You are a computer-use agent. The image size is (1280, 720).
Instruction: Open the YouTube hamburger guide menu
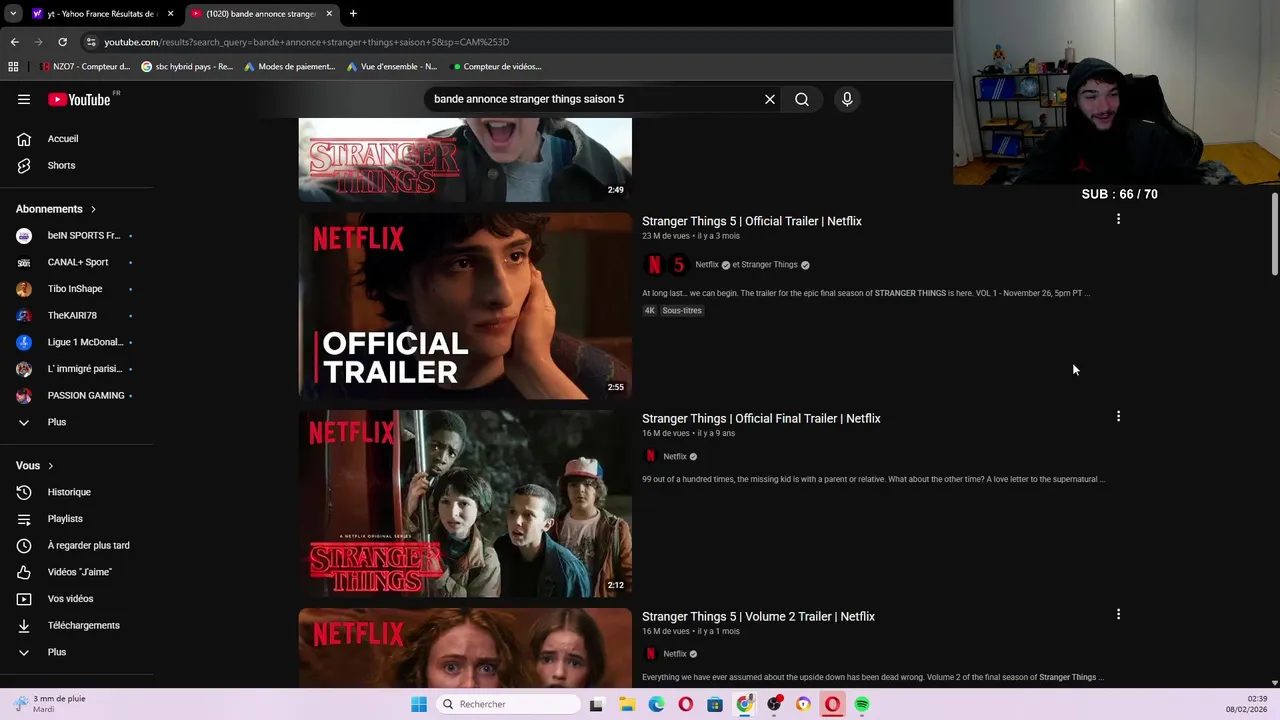[24, 99]
